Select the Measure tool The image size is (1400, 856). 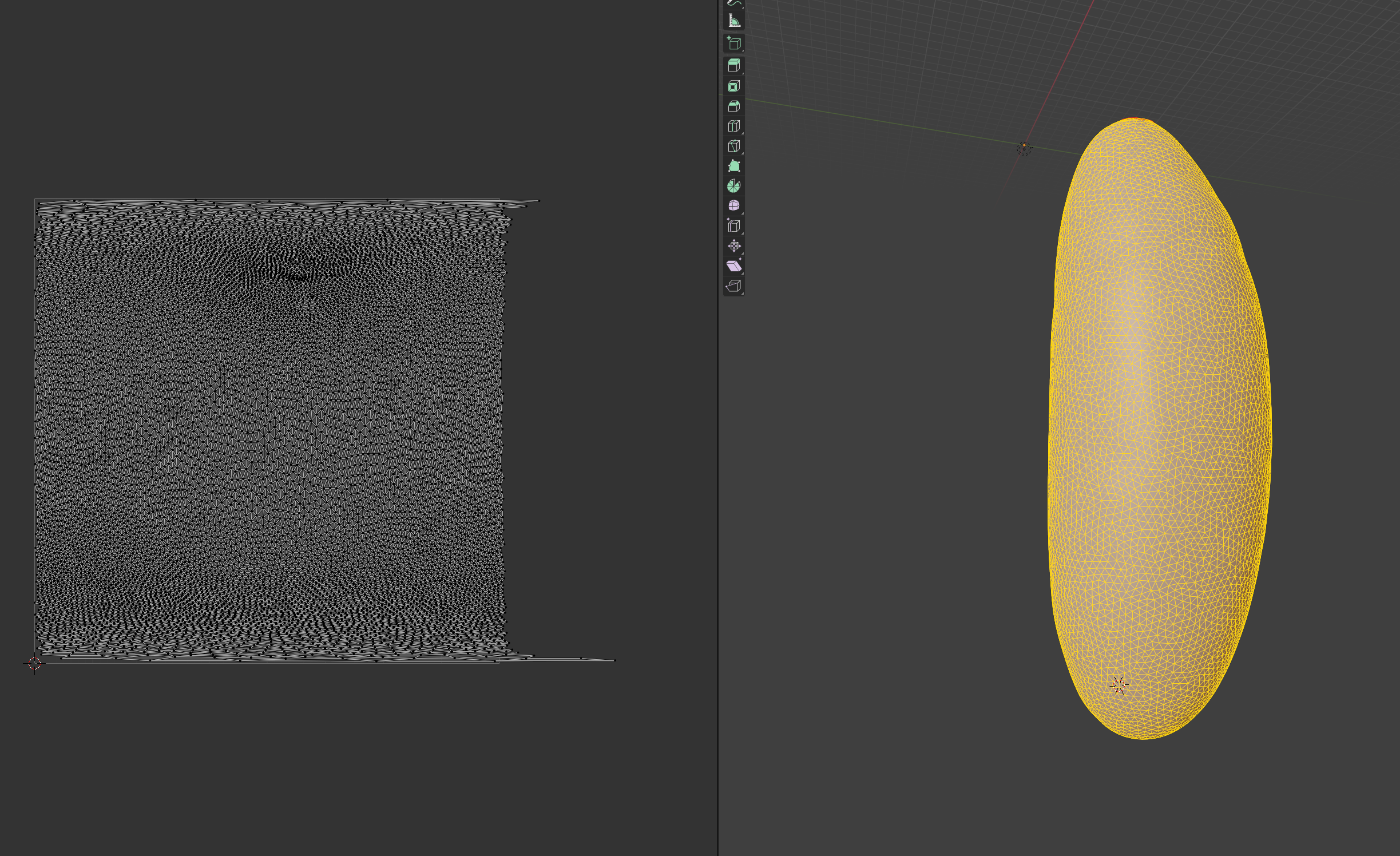coord(733,21)
